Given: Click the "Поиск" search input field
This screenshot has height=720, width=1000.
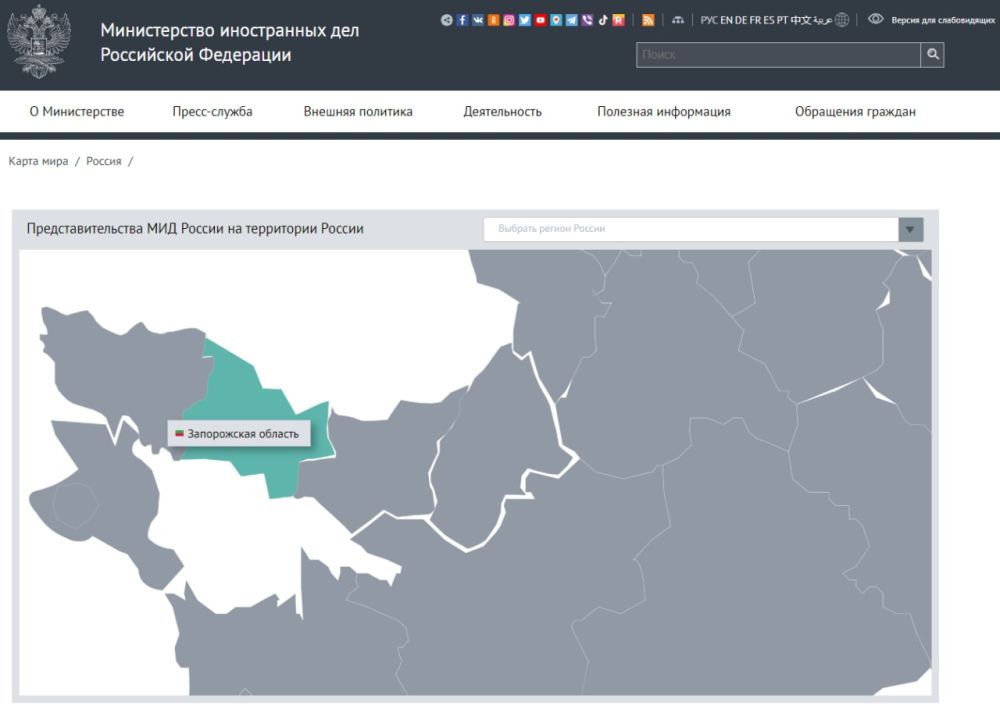Looking at the screenshot, I should (x=777, y=55).
